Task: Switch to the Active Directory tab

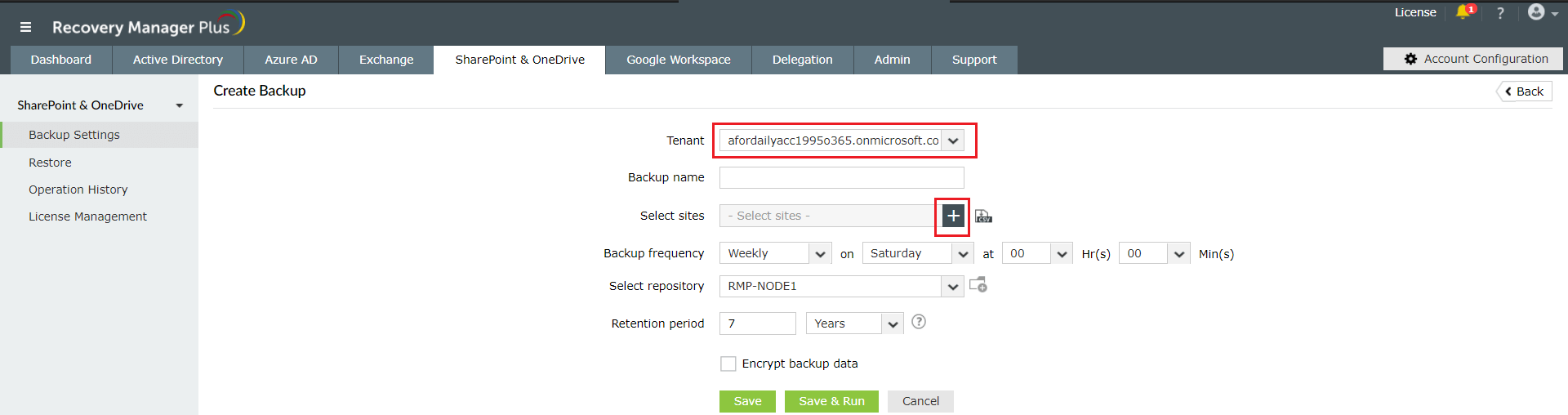Action: (178, 60)
